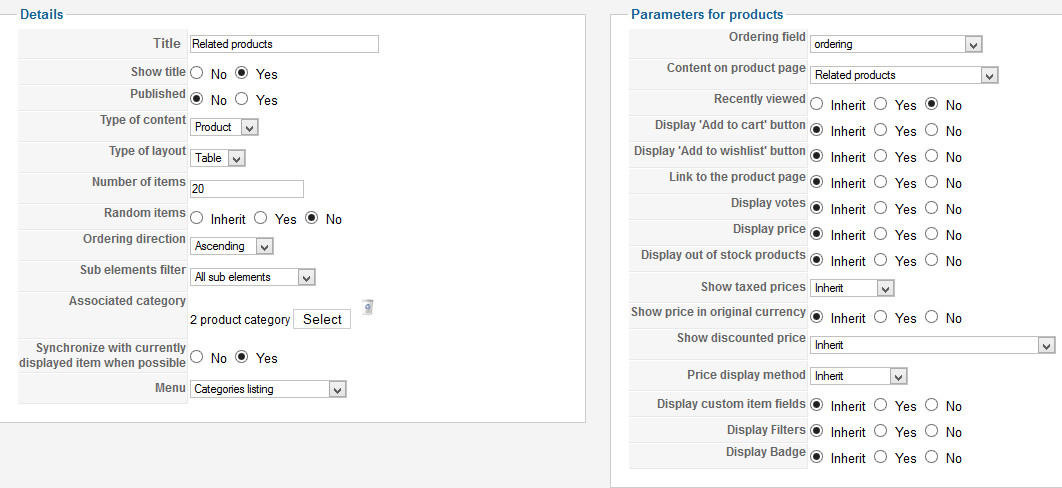The height and width of the screenshot is (488, 1062).
Task: Expand the Content on product page dropdown
Action: (x=904, y=75)
